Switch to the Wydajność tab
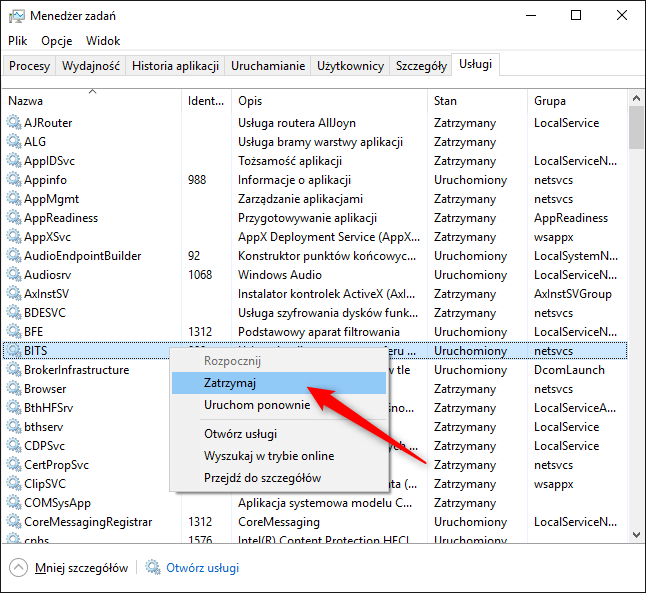 (x=91, y=66)
